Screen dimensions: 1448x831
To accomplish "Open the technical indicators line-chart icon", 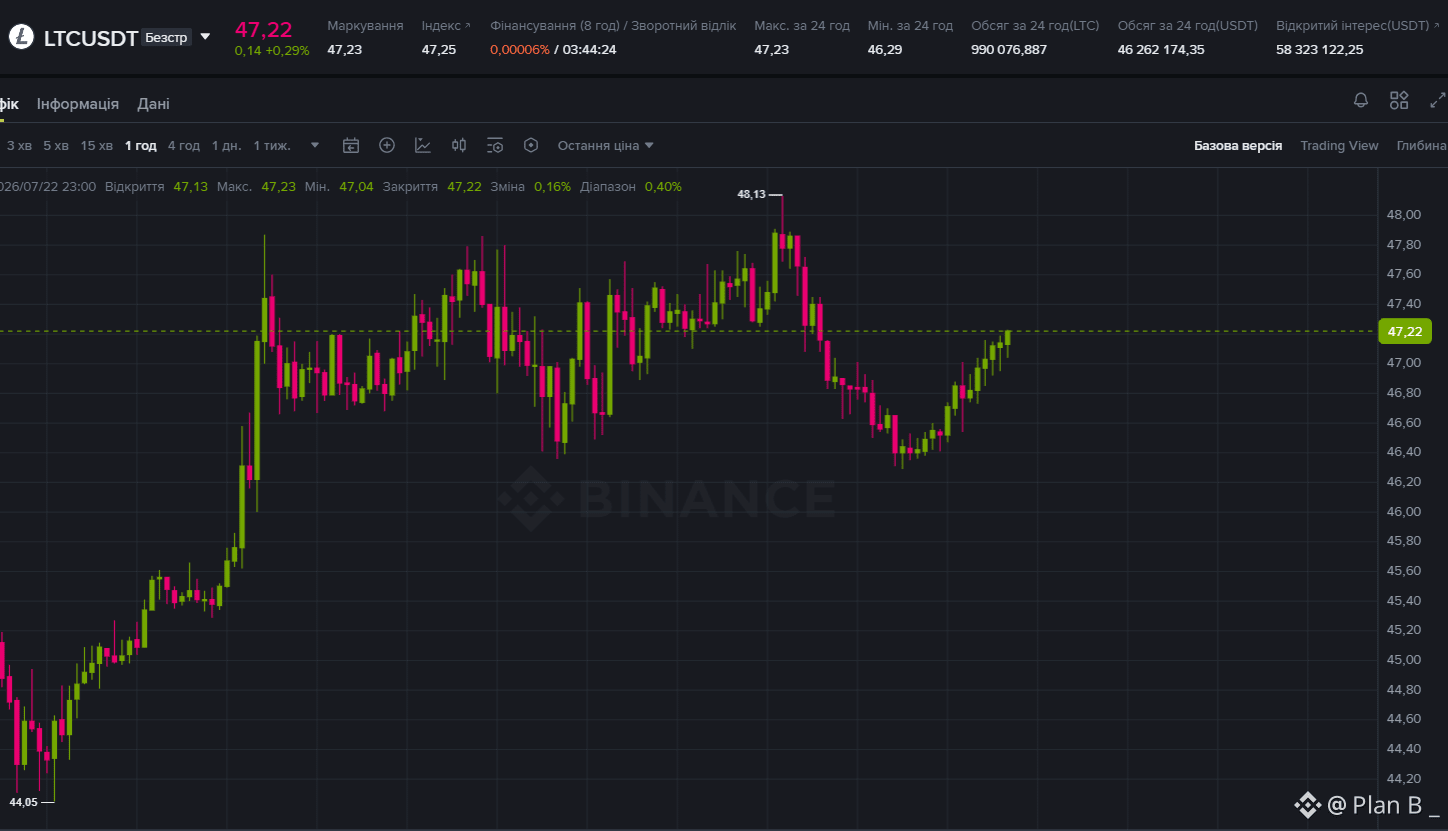I will (423, 145).
